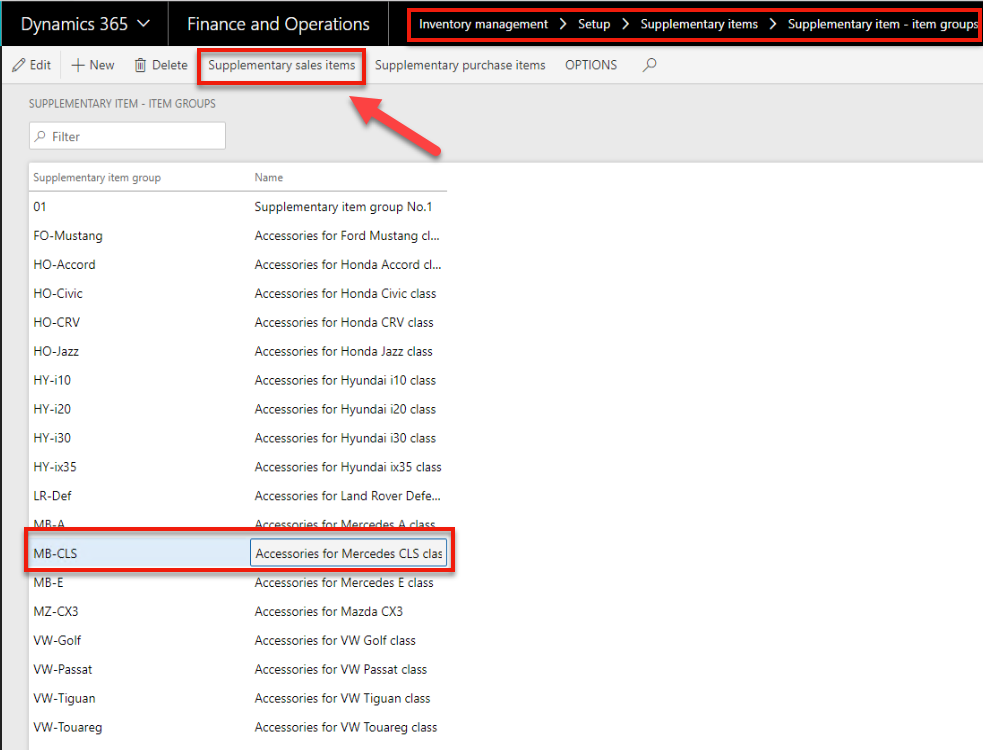Select the FO-Mustang row
Screen dimensions: 983x750
(x=238, y=236)
